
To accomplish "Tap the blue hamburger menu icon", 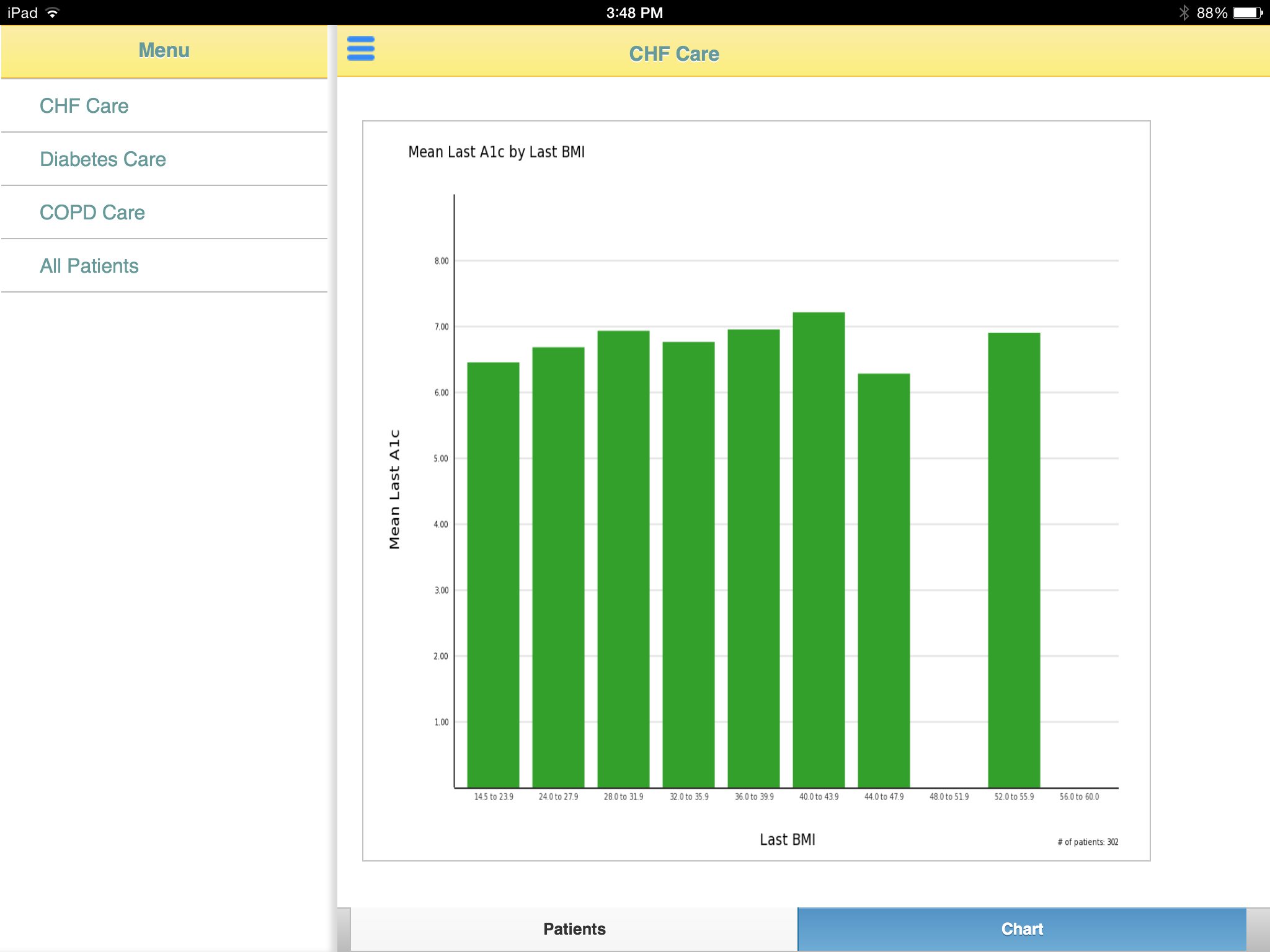I will (360, 48).
